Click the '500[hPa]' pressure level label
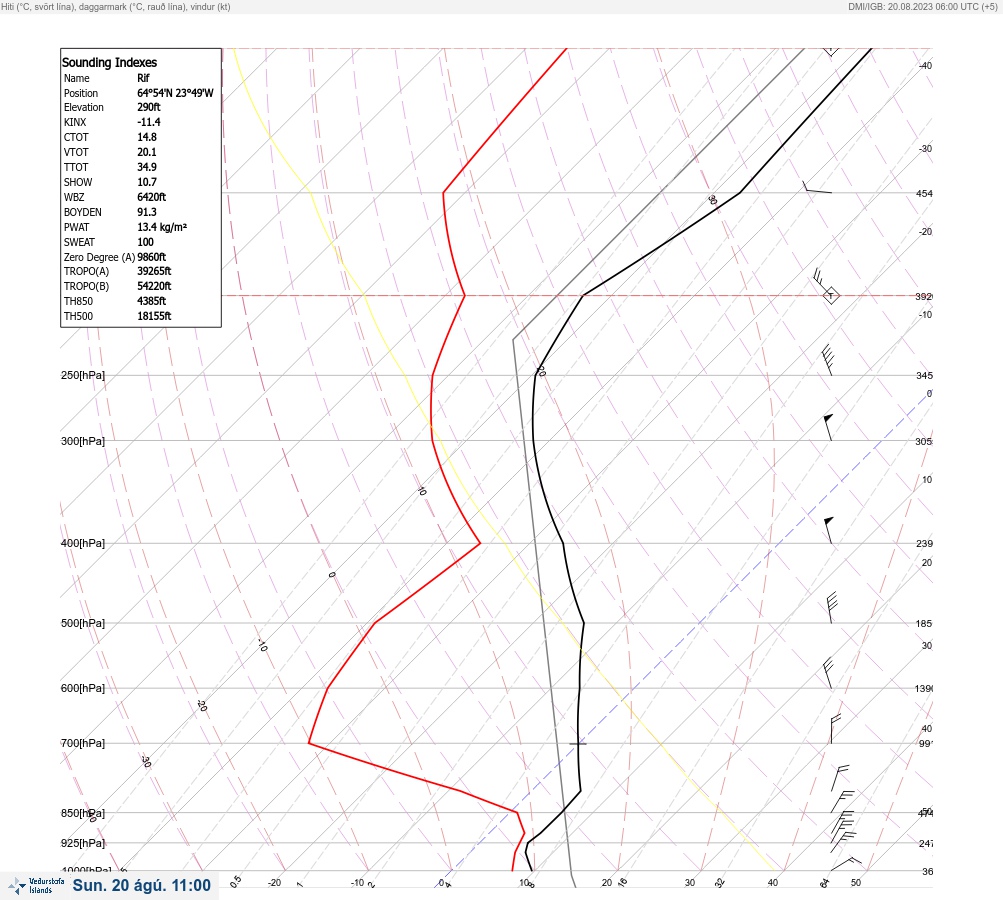 click(83, 624)
